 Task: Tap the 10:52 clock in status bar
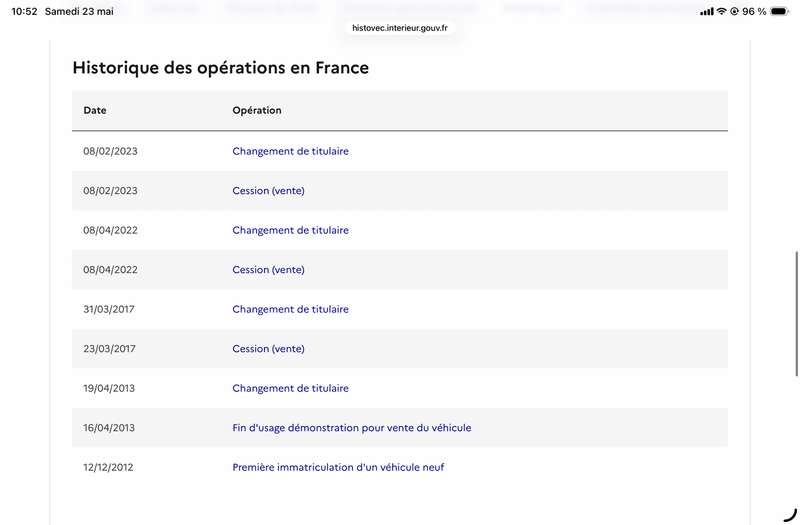point(24,11)
